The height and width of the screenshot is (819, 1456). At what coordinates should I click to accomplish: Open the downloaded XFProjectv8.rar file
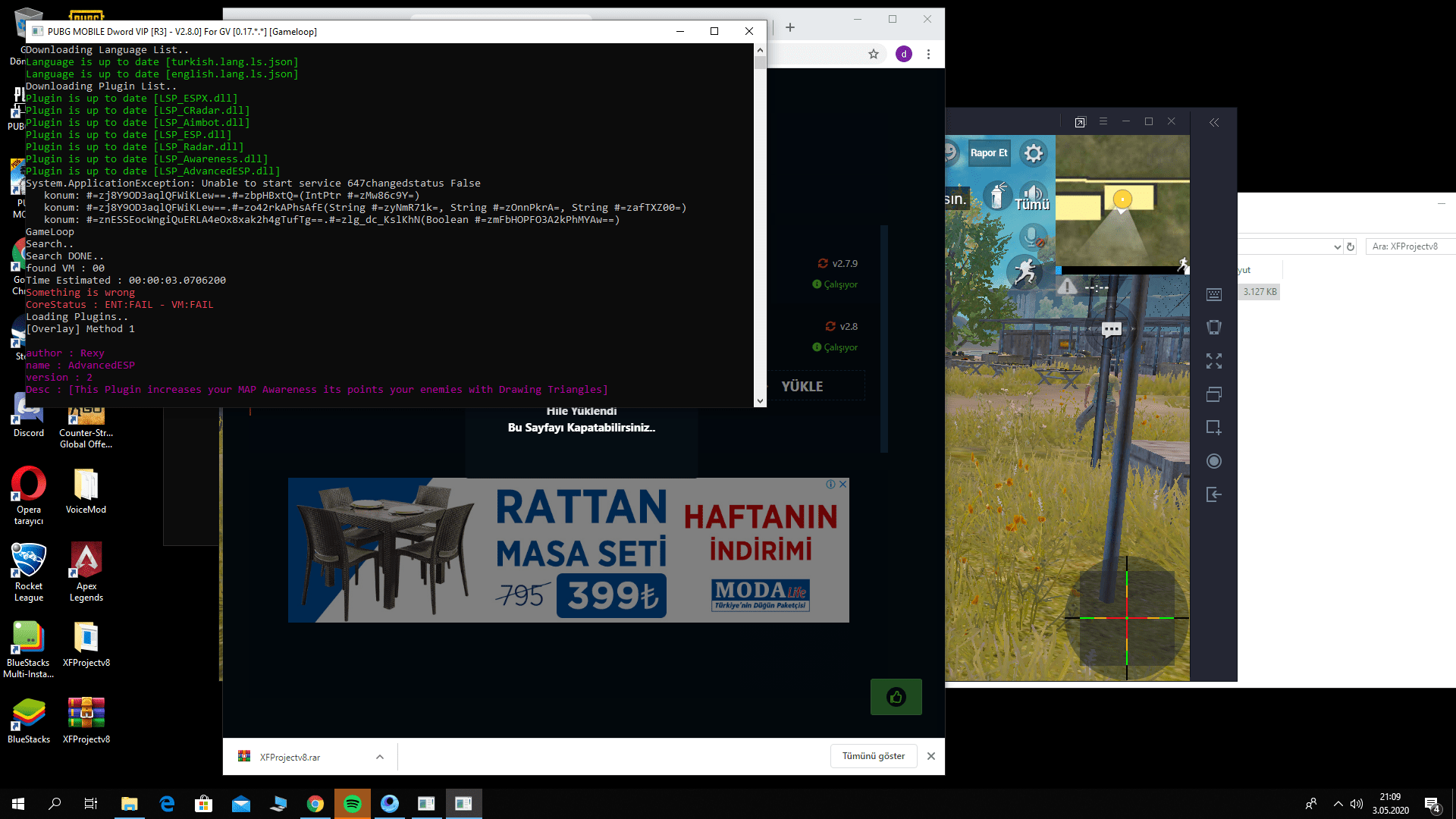(290, 757)
